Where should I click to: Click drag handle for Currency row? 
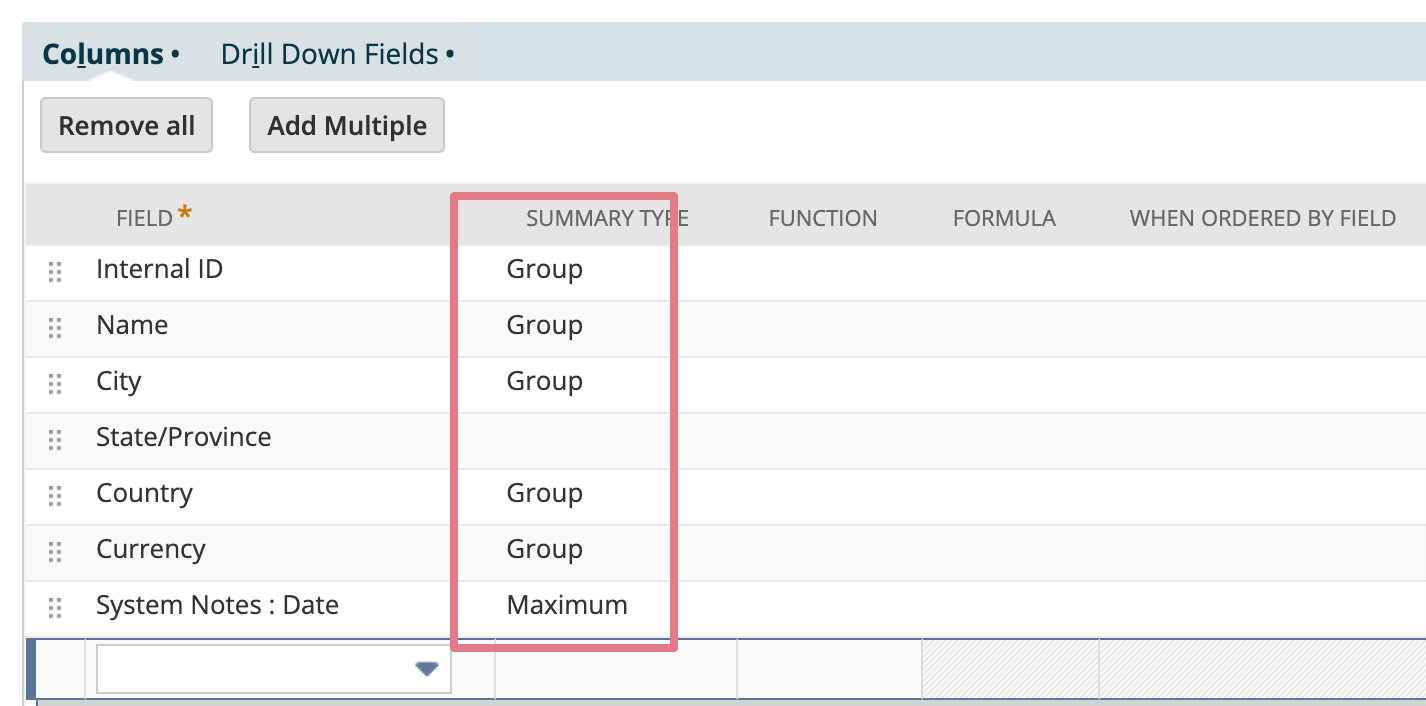pos(55,552)
